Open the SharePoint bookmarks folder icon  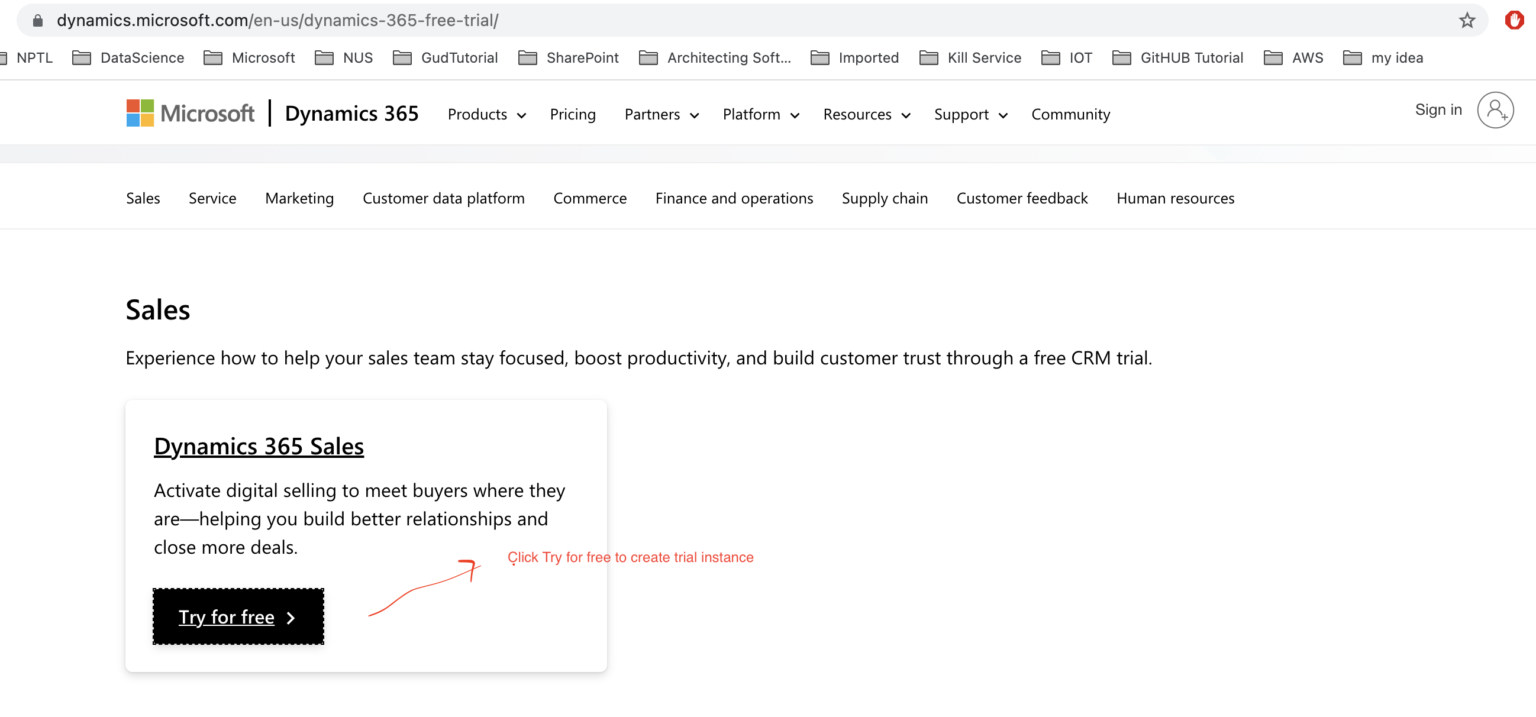[x=528, y=57]
